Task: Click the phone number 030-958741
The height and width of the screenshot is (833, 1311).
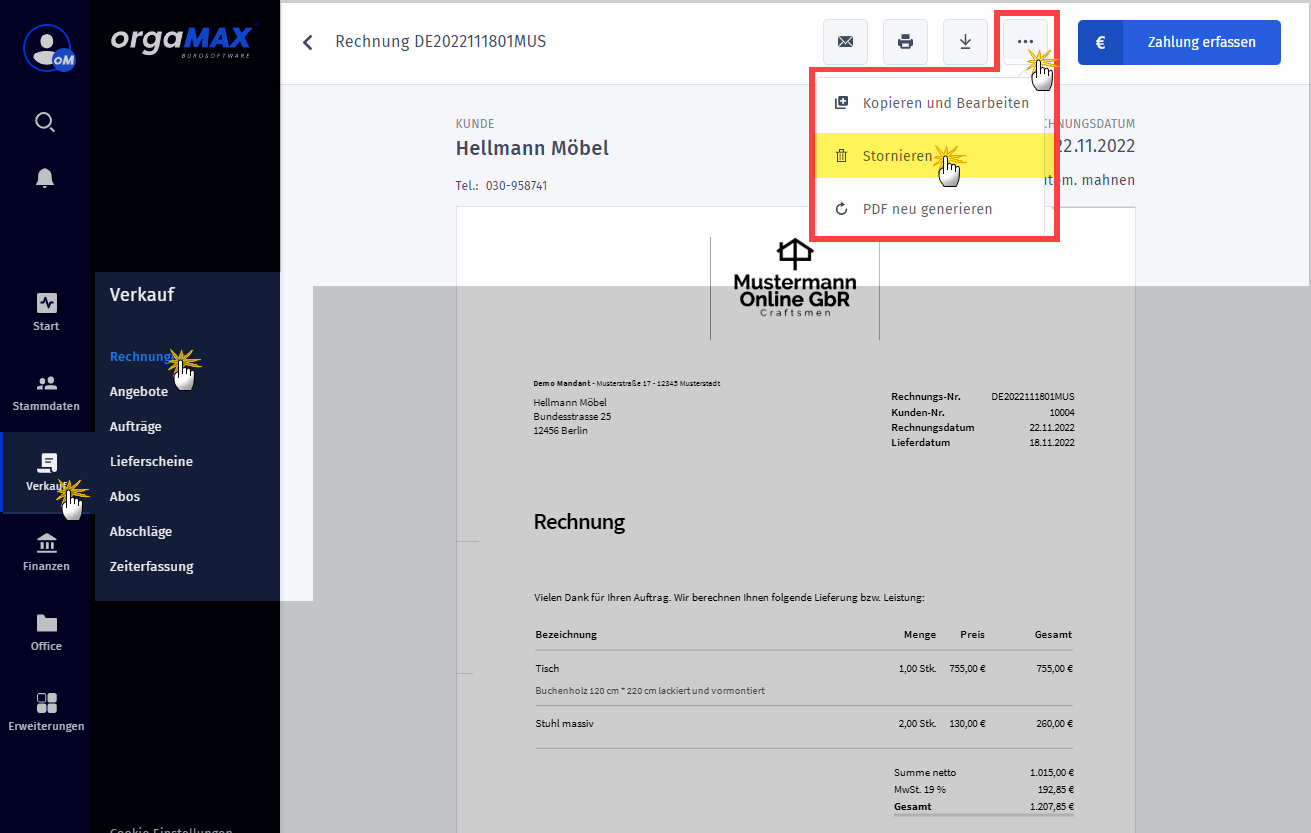Action: click(x=516, y=186)
